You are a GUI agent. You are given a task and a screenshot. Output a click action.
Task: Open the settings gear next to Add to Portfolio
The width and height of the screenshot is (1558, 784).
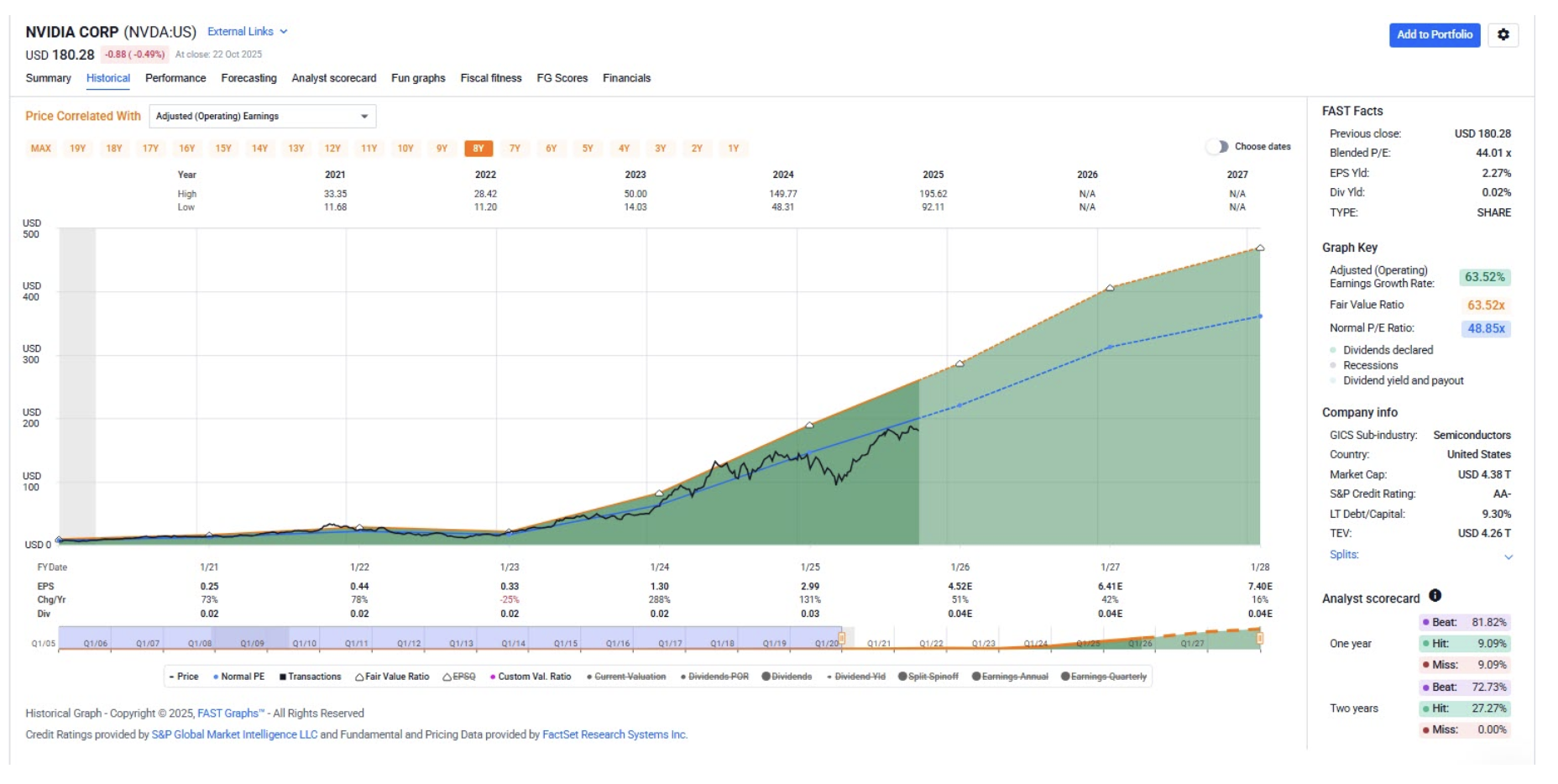tap(1503, 34)
